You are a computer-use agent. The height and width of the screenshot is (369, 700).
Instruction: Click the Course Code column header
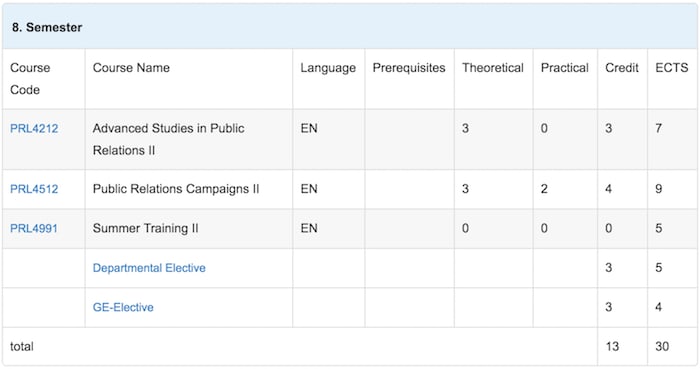[x=30, y=79]
